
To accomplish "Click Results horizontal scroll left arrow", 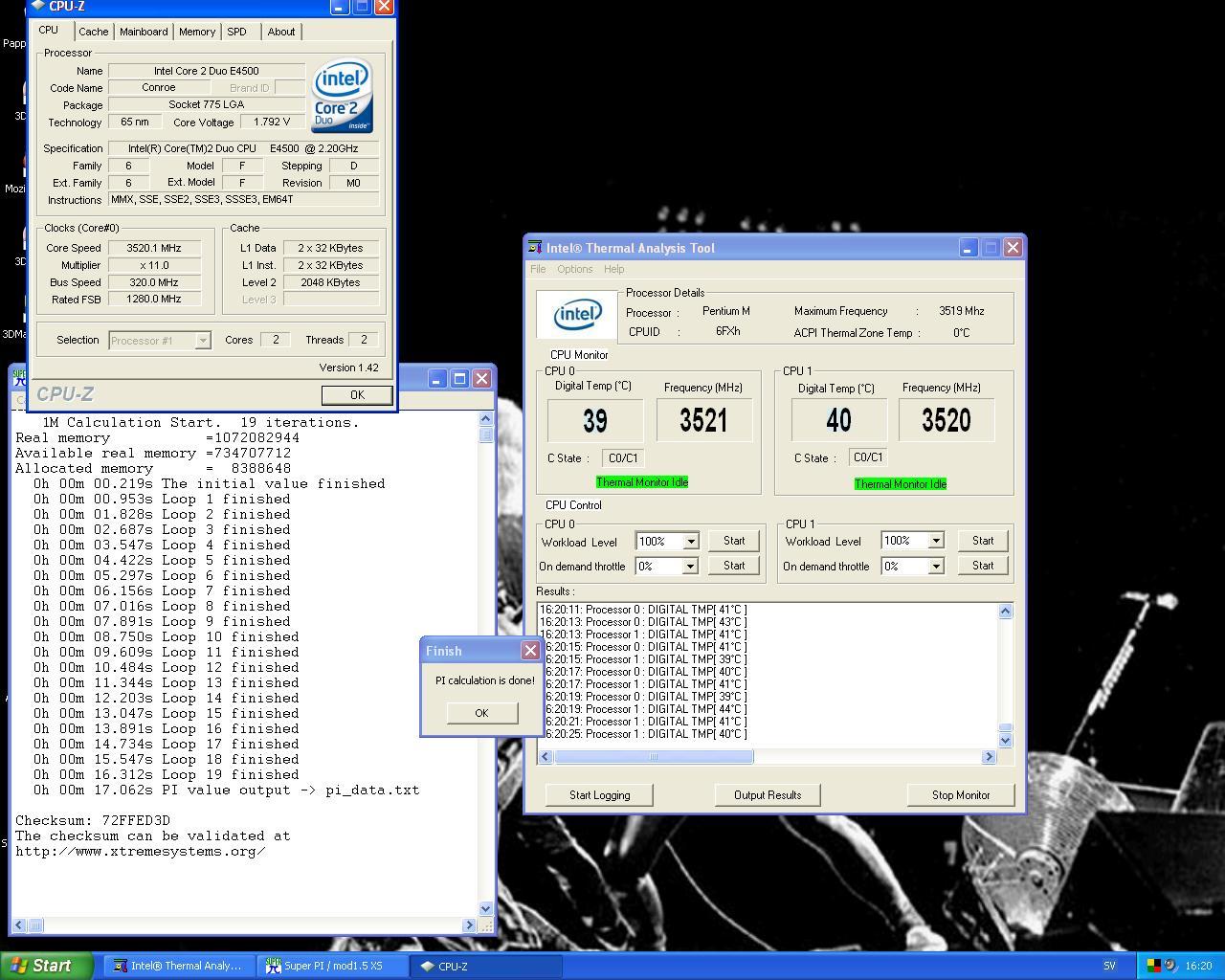I will [x=546, y=757].
